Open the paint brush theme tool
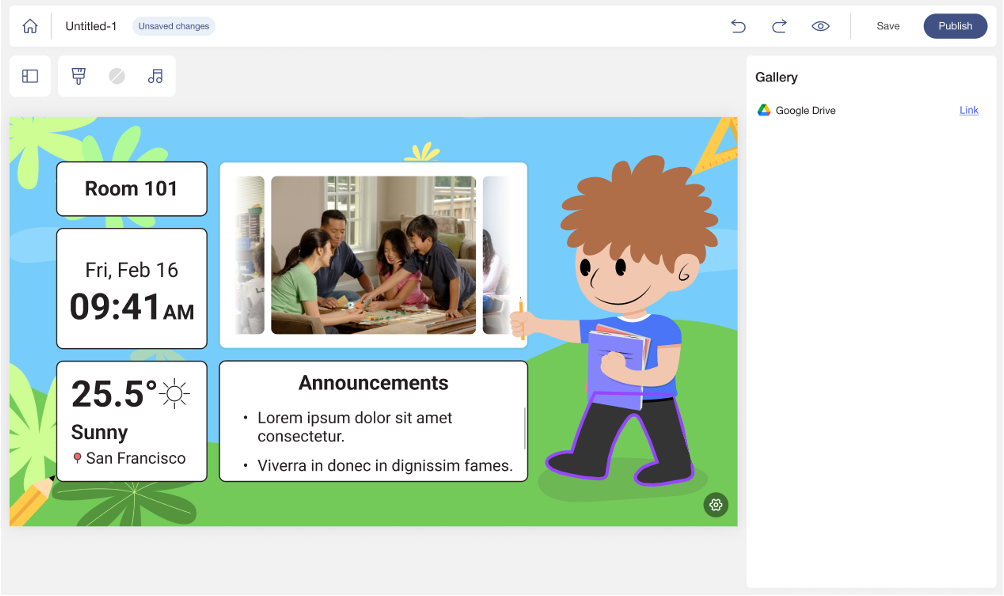This screenshot has height=596, width=1004. [79, 76]
